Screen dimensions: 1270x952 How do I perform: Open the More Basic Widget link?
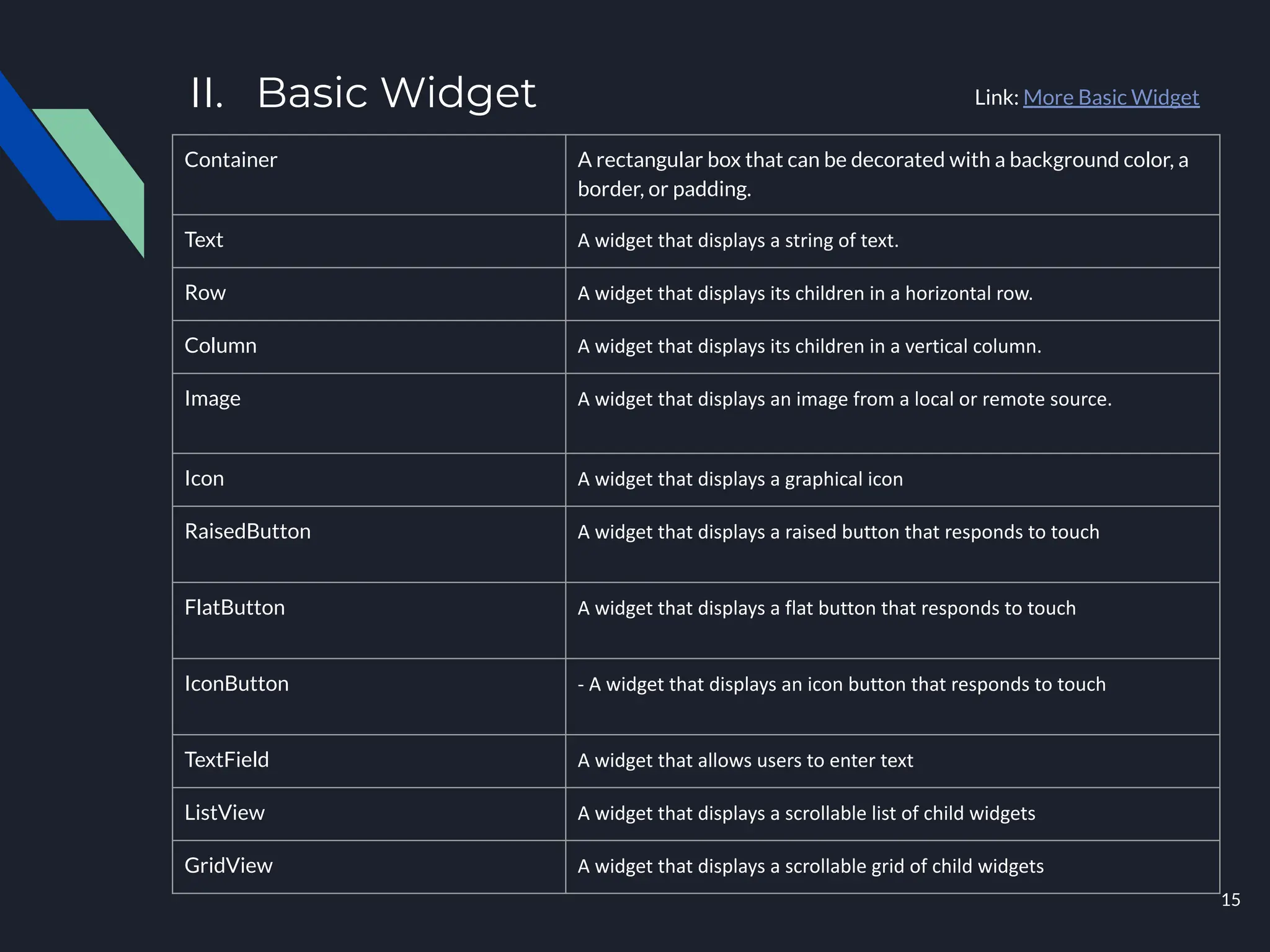tap(1111, 97)
